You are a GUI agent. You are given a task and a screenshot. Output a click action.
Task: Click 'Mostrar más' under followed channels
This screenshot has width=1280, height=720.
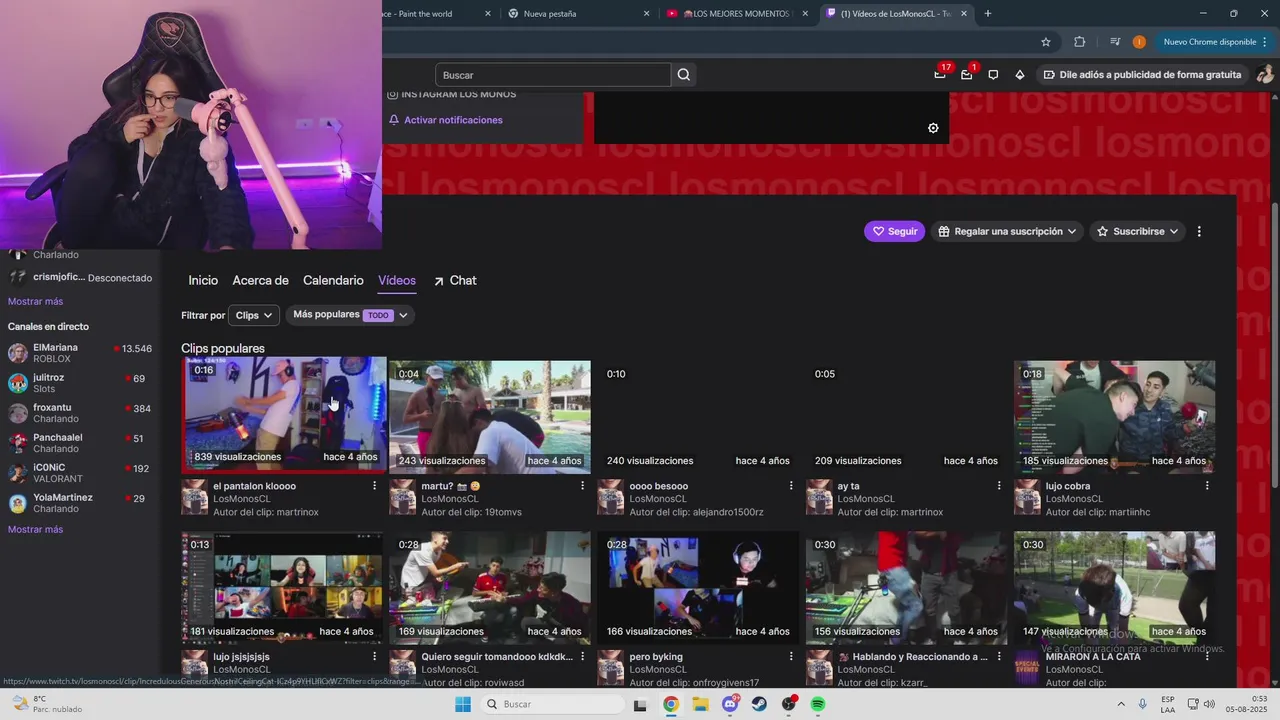[x=35, y=301]
